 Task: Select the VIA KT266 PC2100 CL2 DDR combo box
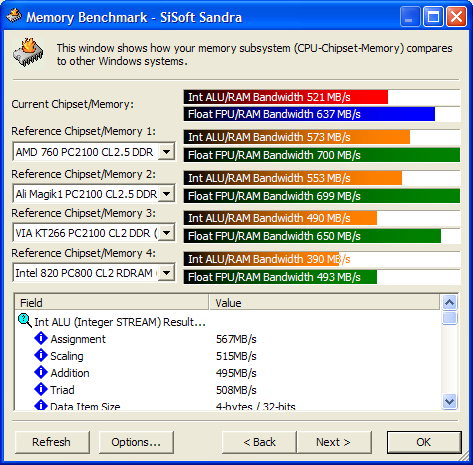(x=94, y=233)
